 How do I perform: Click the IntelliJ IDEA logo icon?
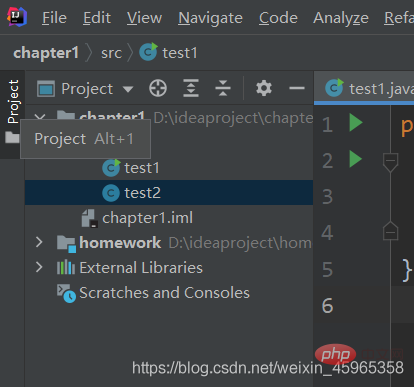(x=17, y=17)
